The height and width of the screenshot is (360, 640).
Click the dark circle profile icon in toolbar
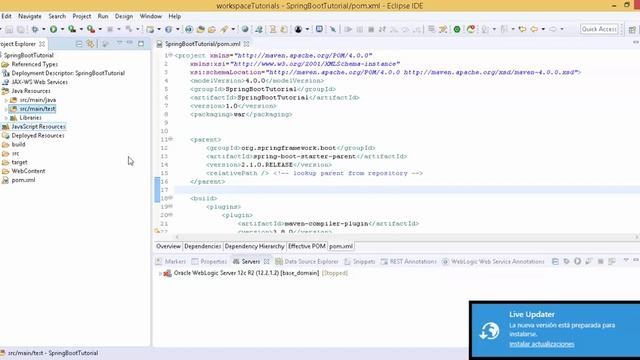pos(298,29)
